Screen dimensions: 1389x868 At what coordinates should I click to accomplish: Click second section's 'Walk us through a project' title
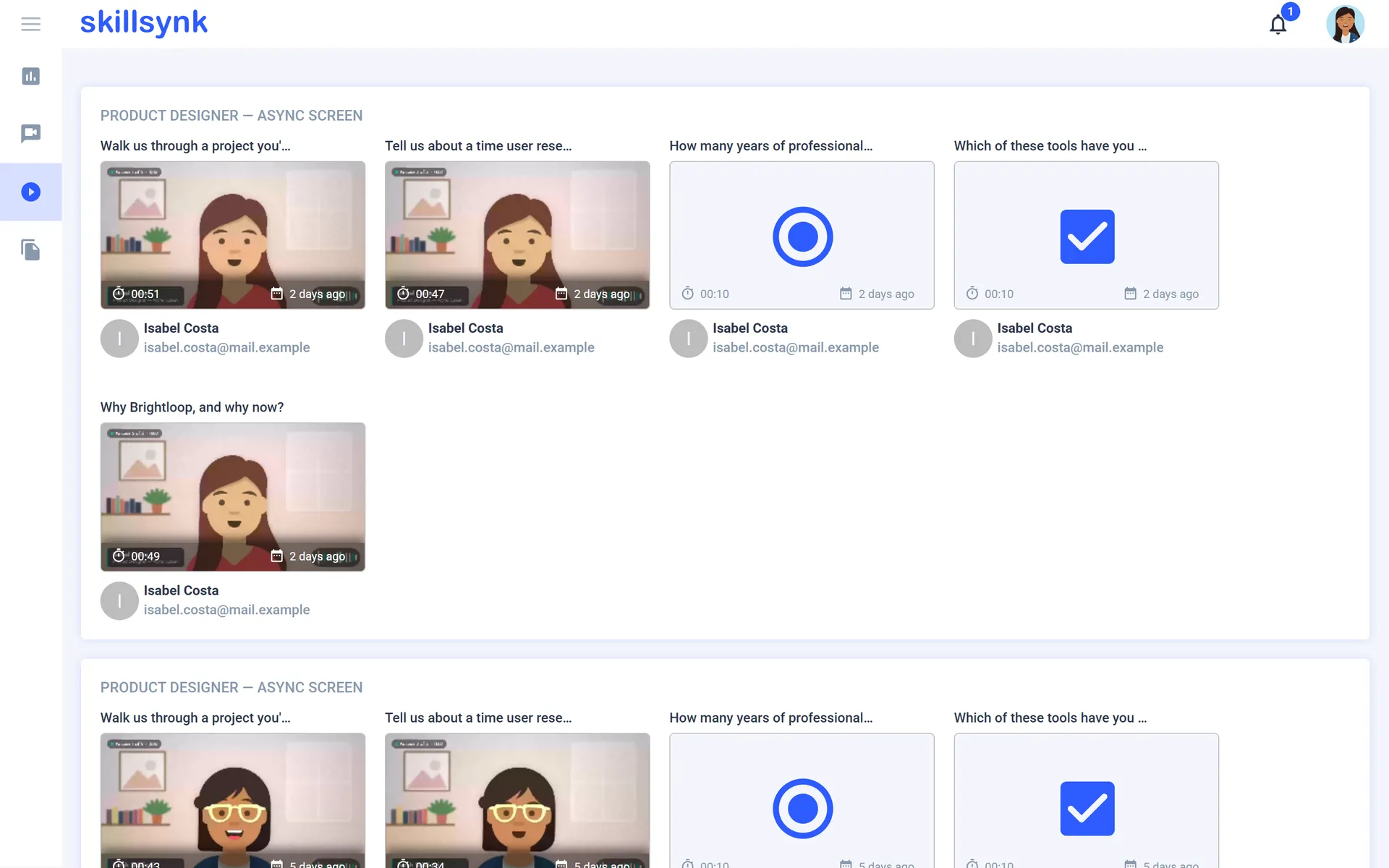coord(195,718)
